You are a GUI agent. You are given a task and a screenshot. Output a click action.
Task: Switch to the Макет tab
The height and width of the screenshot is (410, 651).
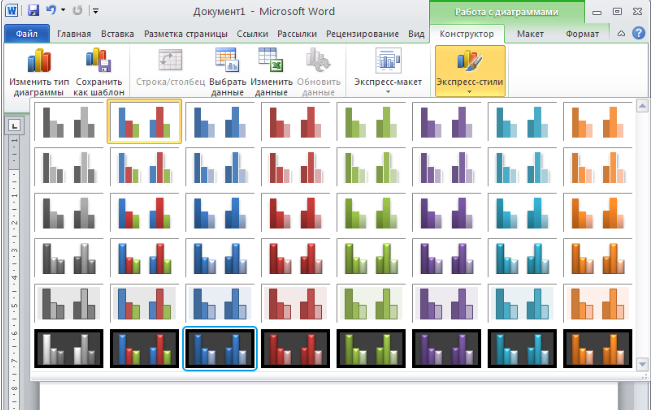pos(529,33)
